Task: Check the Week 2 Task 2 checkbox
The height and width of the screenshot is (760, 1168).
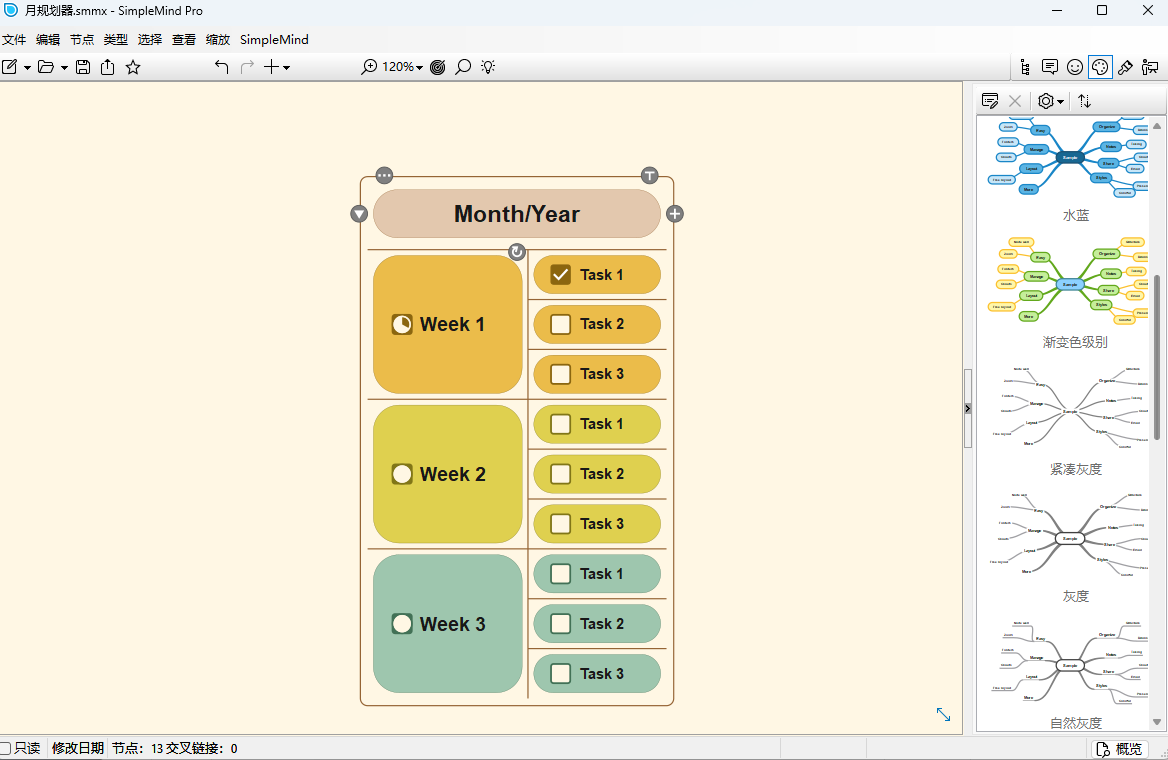Action: click(x=560, y=474)
